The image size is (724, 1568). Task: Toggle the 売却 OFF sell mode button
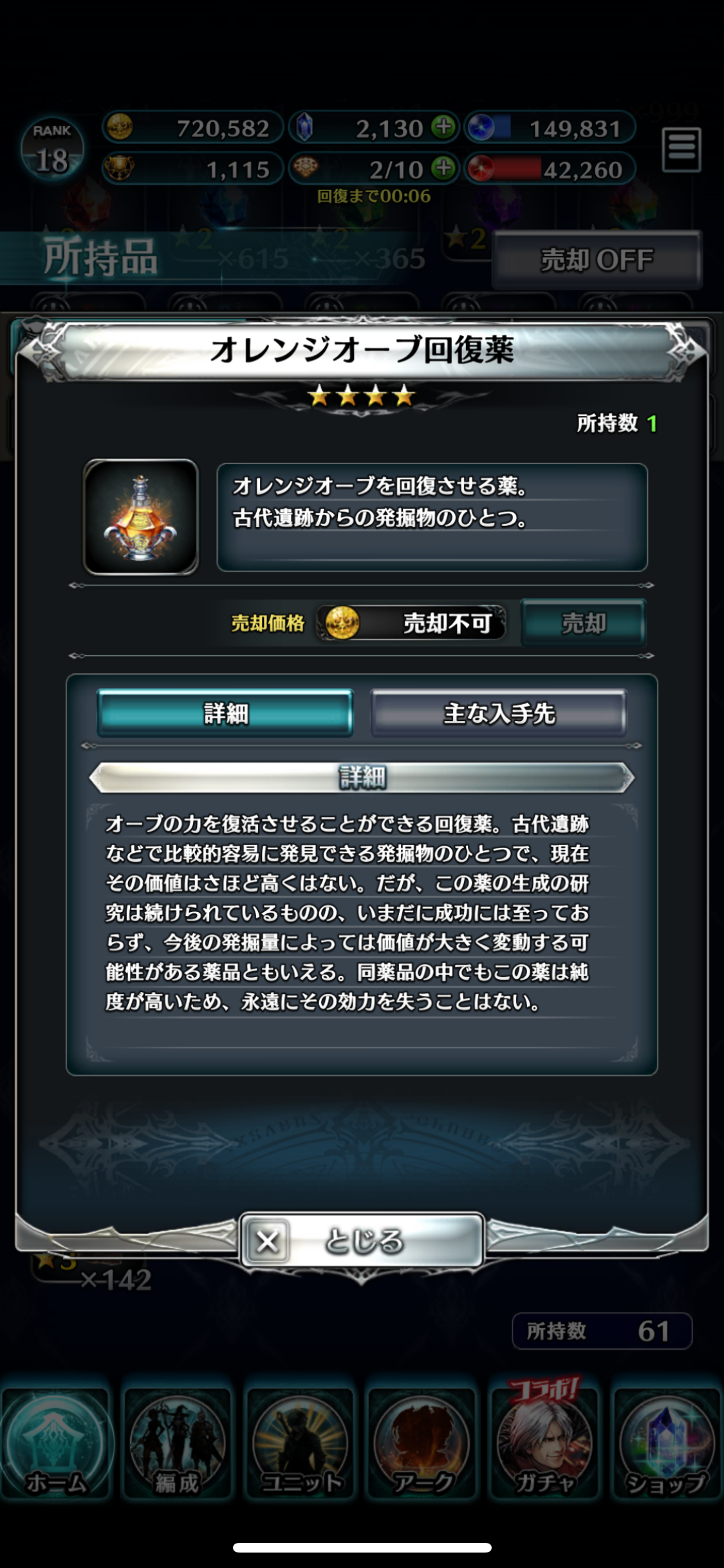click(x=597, y=260)
